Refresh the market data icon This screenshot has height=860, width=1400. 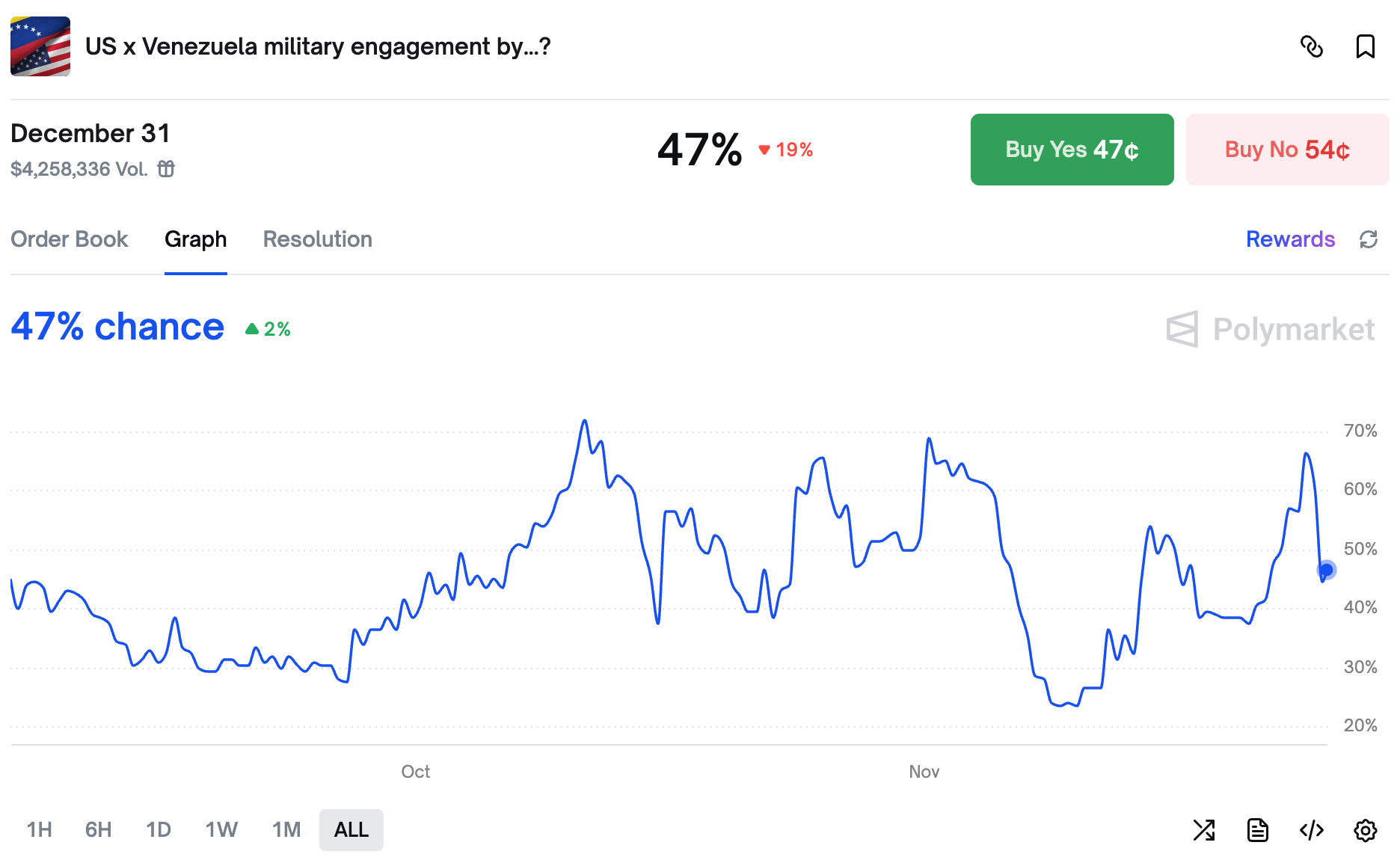click(x=1369, y=239)
